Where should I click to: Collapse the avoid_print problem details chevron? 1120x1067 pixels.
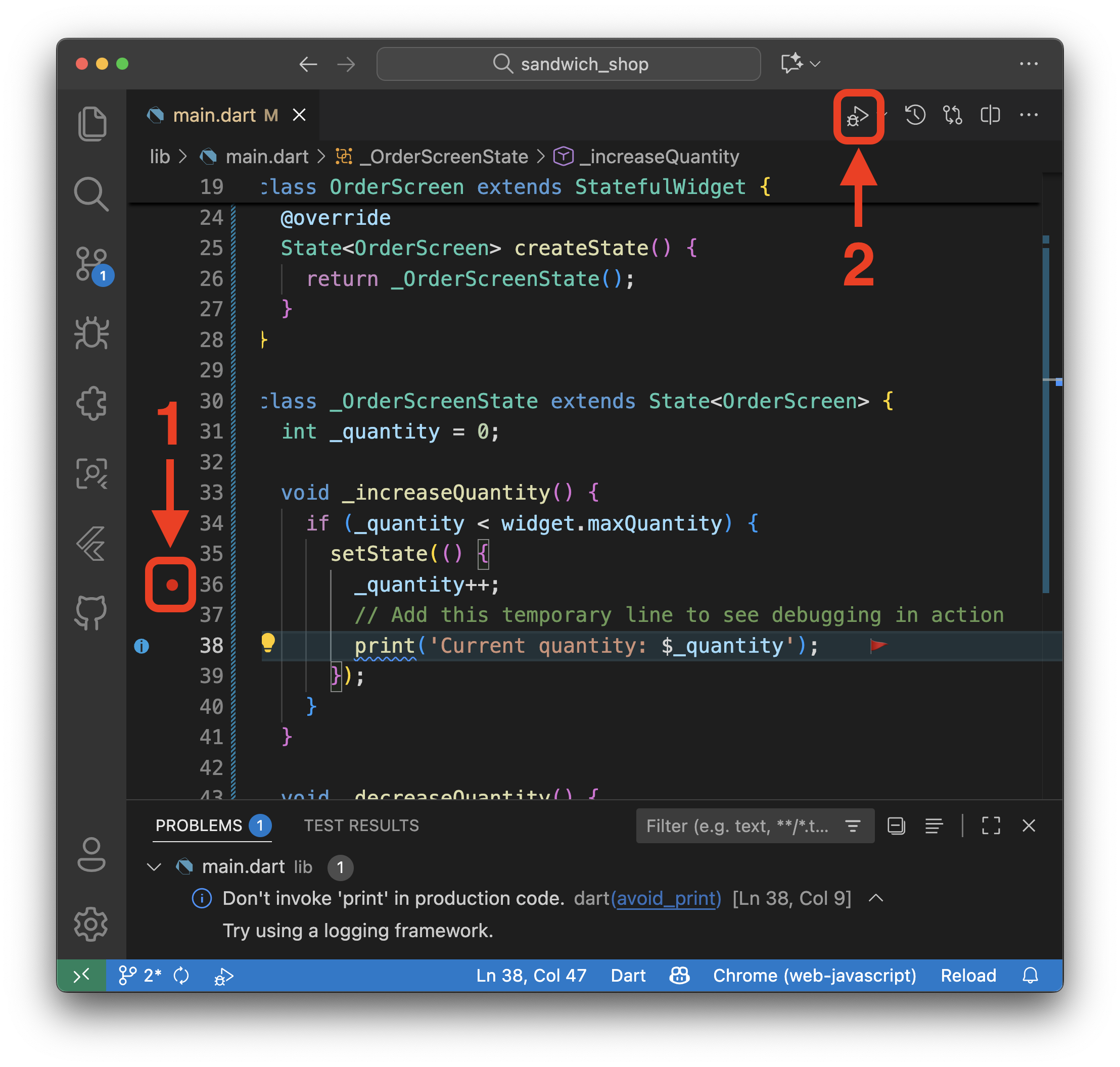click(x=875, y=898)
